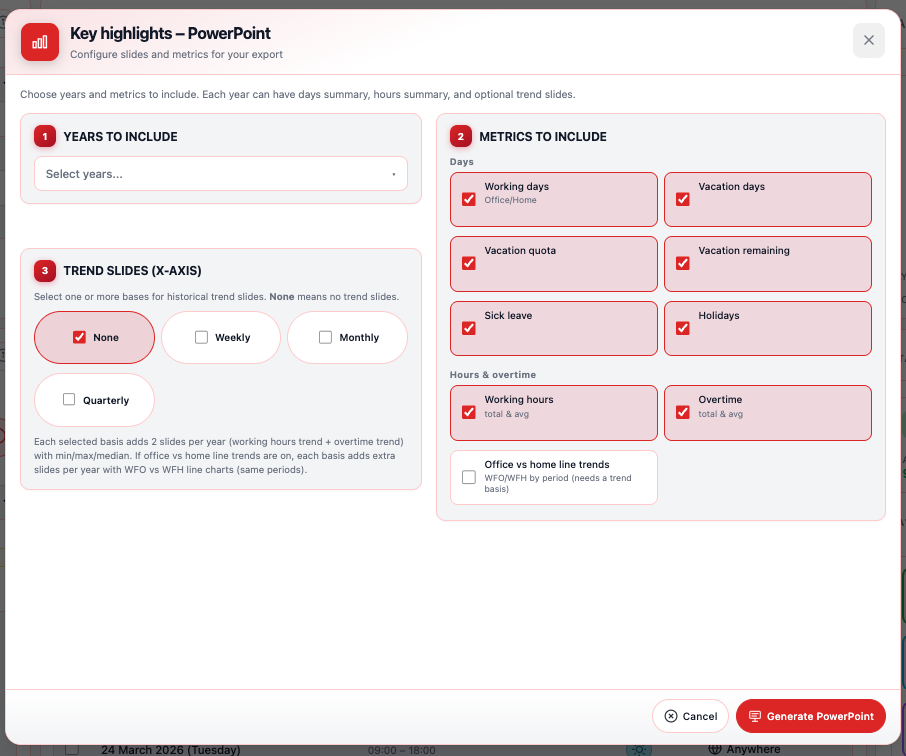The image size is (906, 756).
Task: Disable the Overtime metric
Action: 683,412
